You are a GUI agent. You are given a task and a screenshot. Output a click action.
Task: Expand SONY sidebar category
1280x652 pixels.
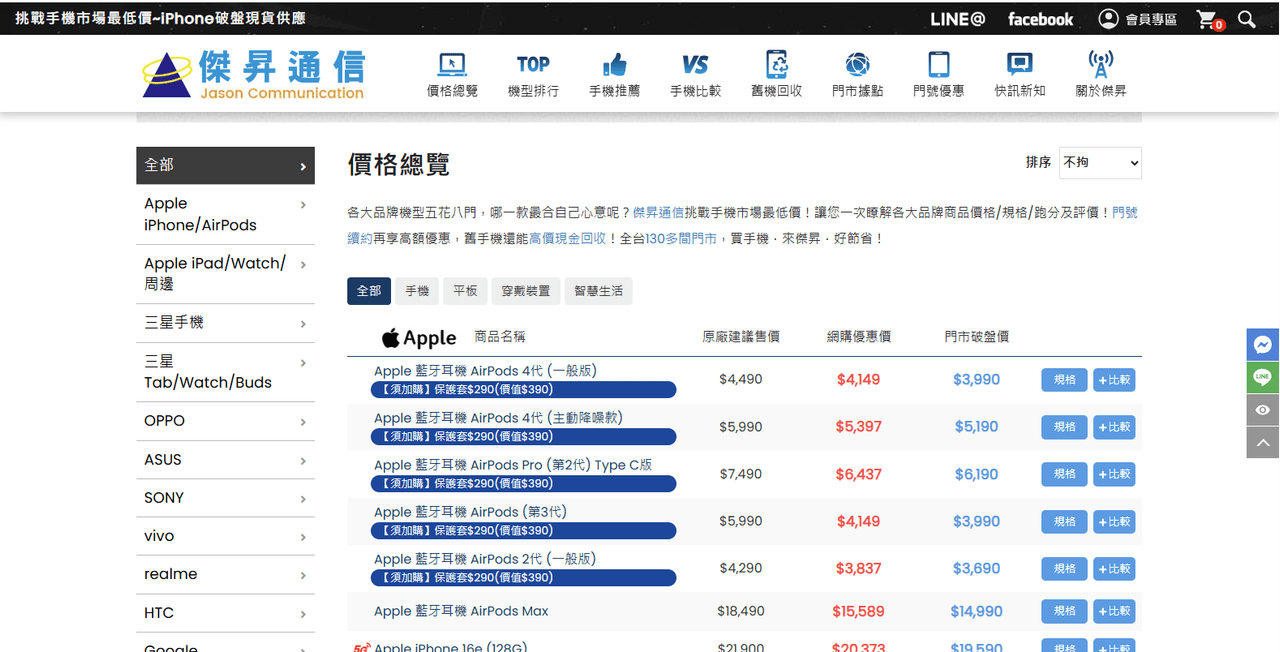pos(225,498)
